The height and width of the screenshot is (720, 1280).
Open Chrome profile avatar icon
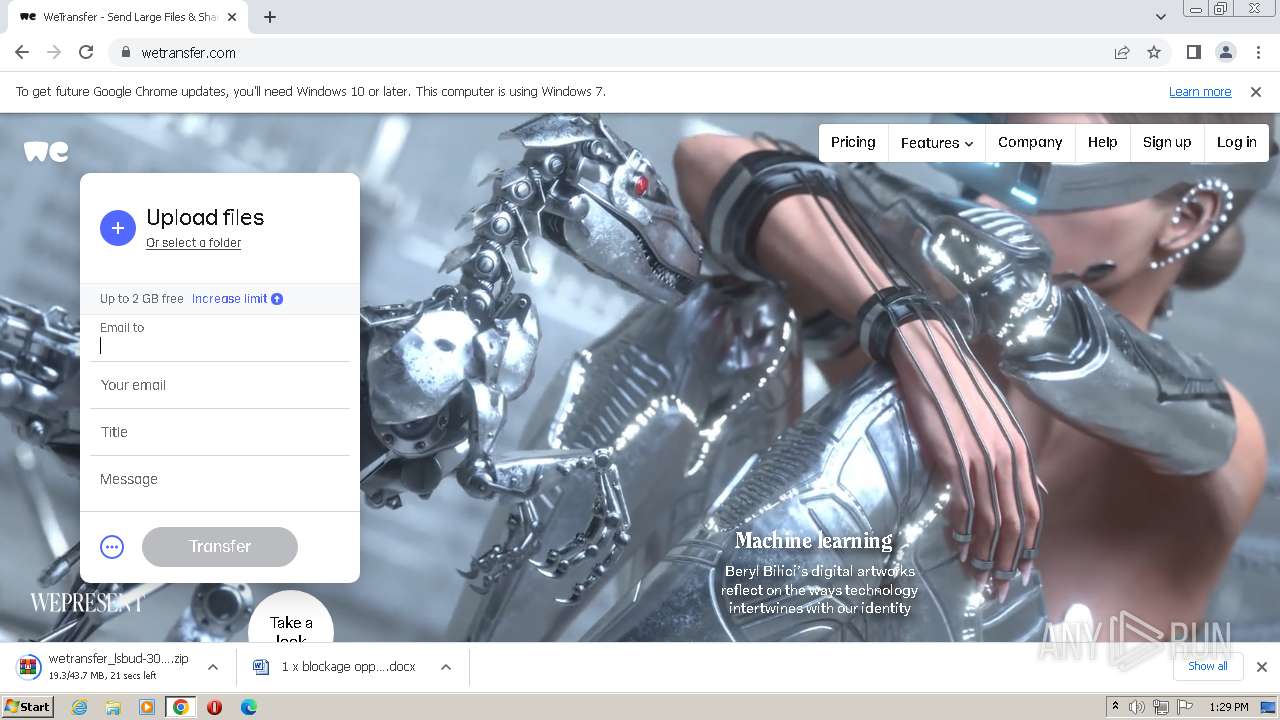pyautogui.click(x=1225, y=52)
